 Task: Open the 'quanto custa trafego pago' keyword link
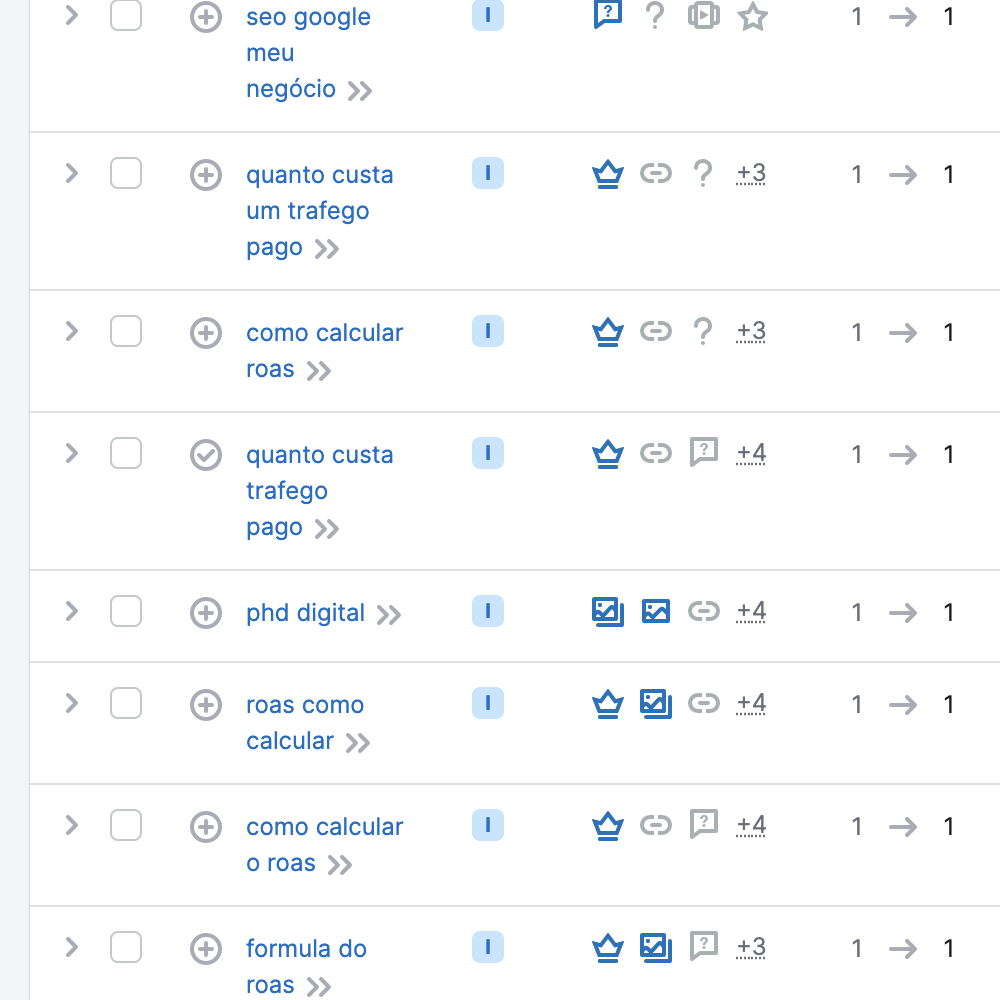tap(320, 490)
